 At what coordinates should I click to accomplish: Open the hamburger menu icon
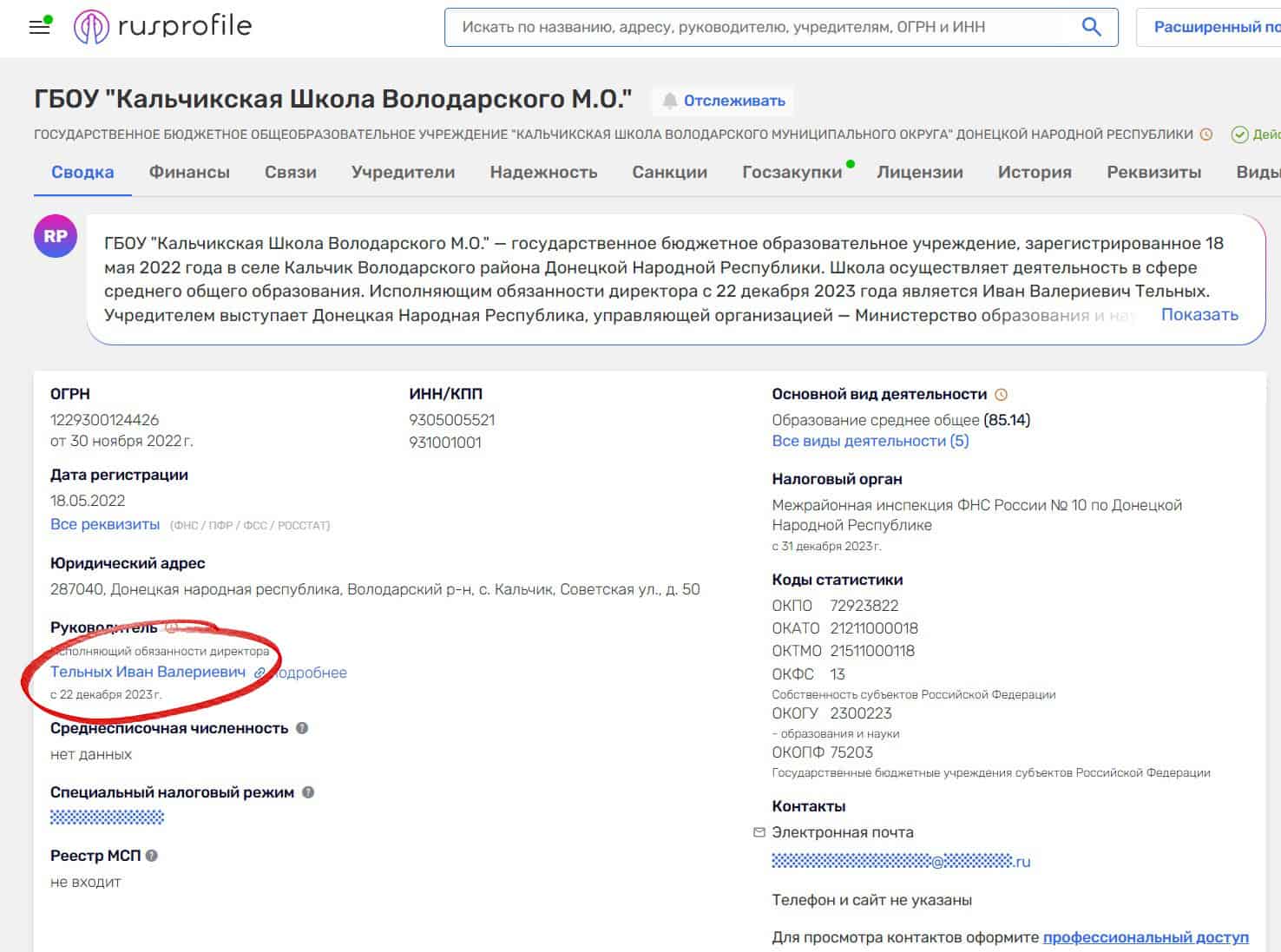[x=39, y=27]
